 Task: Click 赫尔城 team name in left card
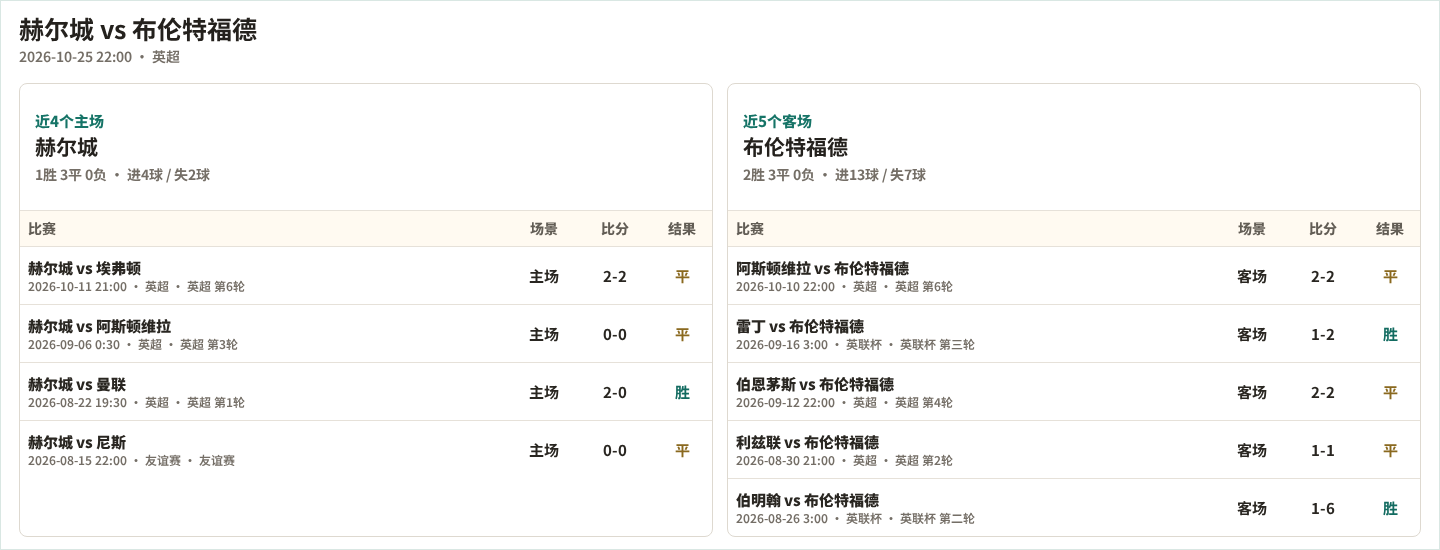[66, 147]
